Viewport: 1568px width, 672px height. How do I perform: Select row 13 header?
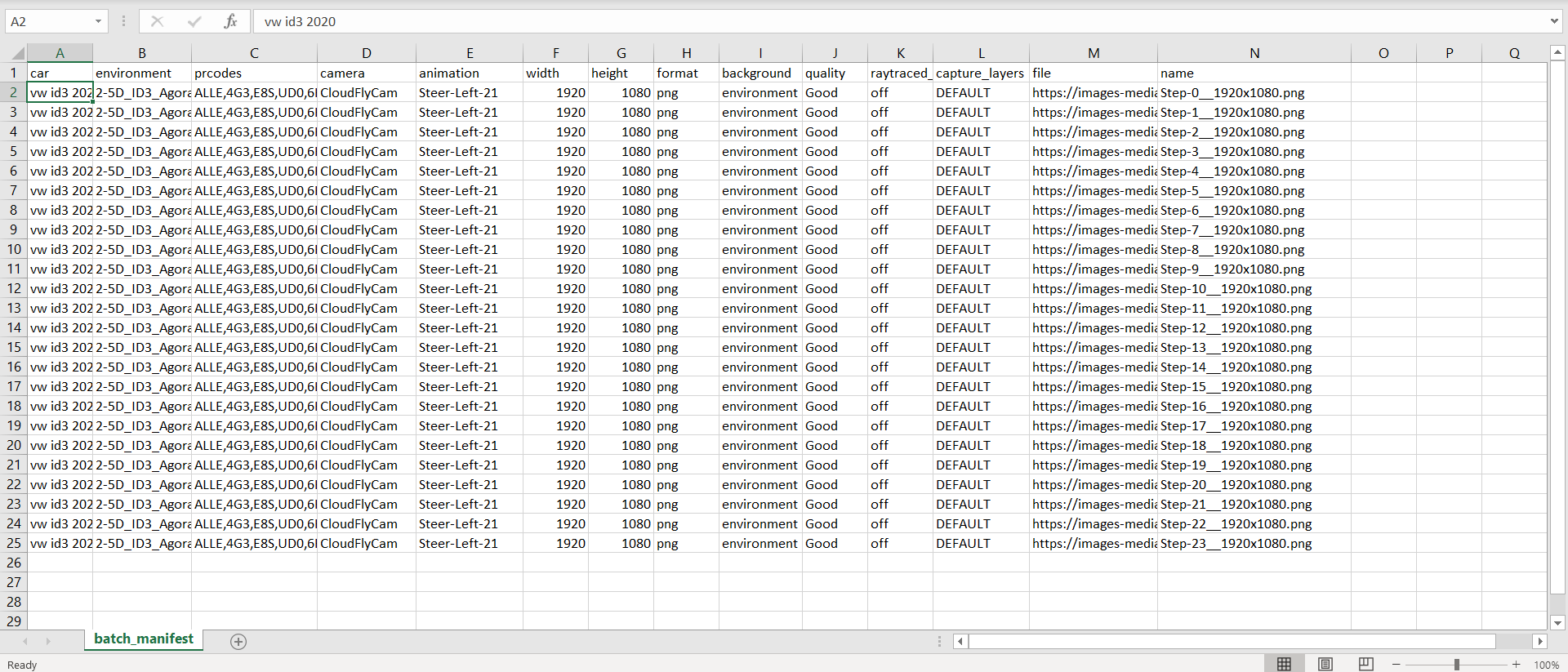click(x=14, y=308)
